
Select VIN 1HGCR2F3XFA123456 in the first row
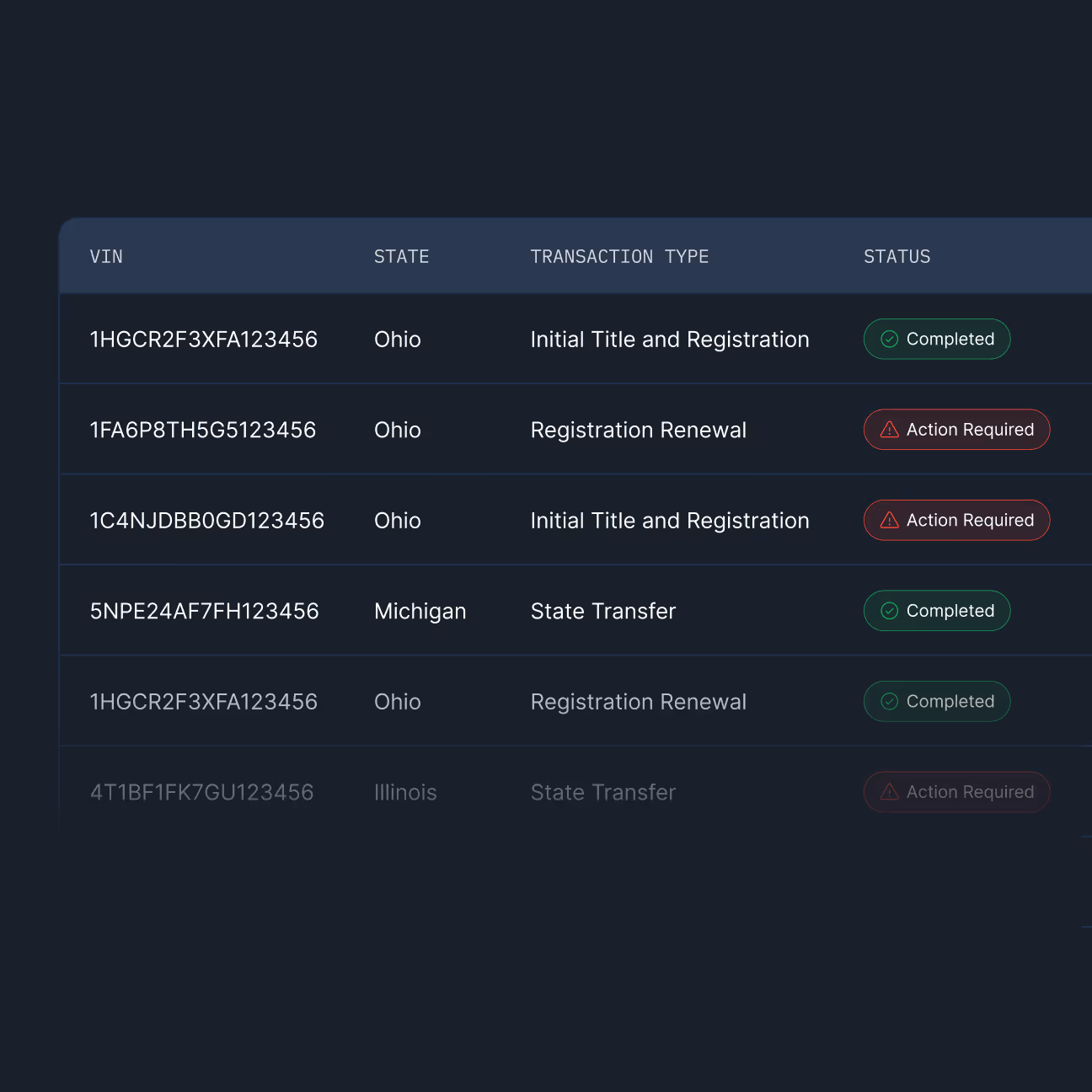(x=204, y=340)
